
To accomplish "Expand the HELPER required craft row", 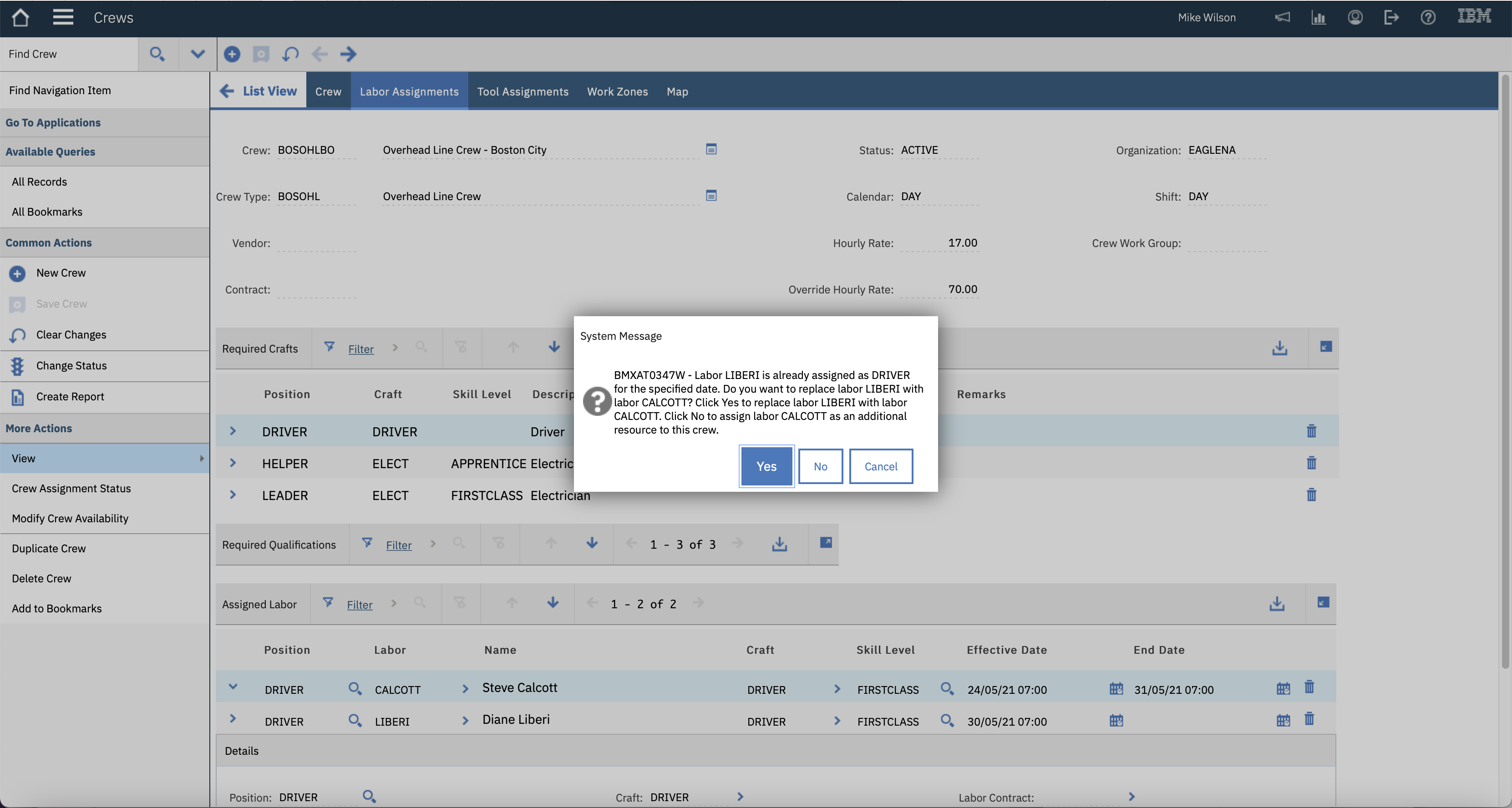I will click(233, 464).
